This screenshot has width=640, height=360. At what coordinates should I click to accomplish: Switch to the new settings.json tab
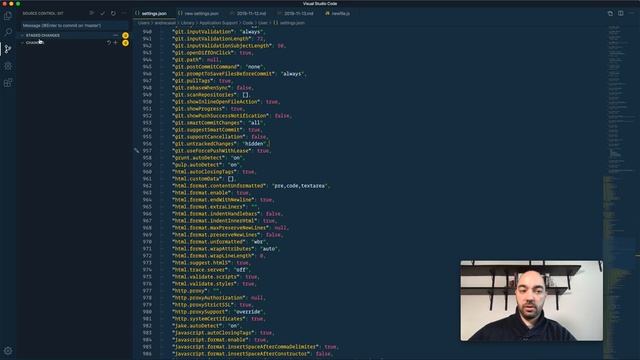[200, 13]
